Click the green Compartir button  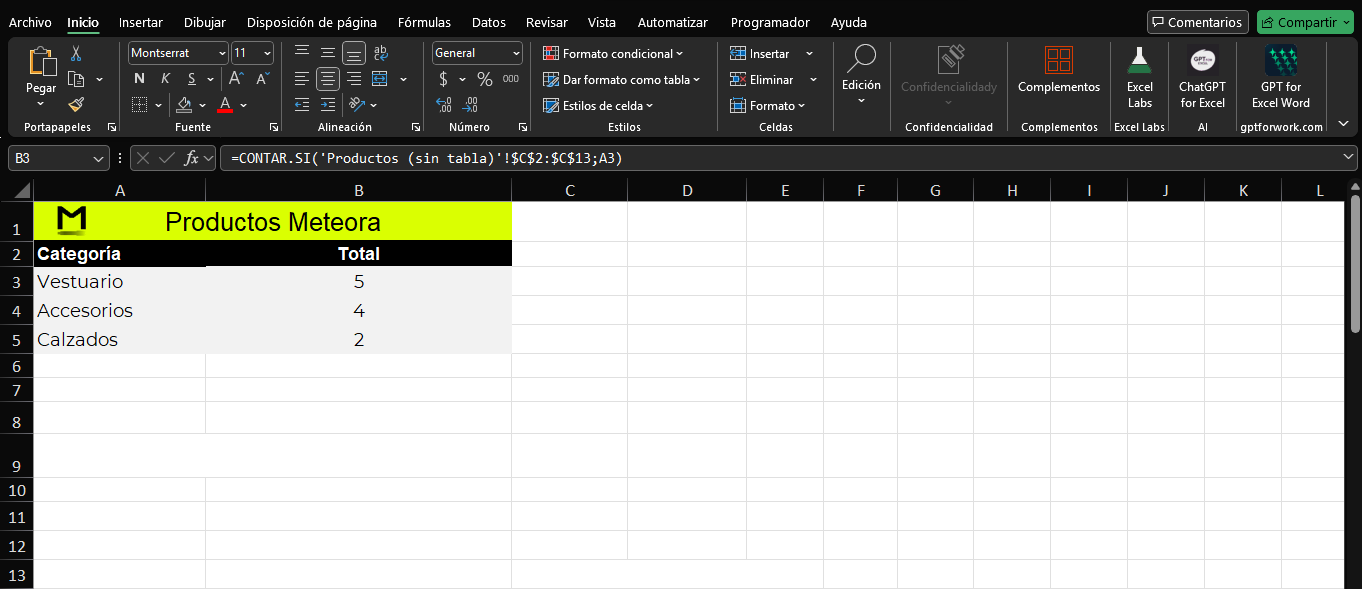(x=1304, y=22)
